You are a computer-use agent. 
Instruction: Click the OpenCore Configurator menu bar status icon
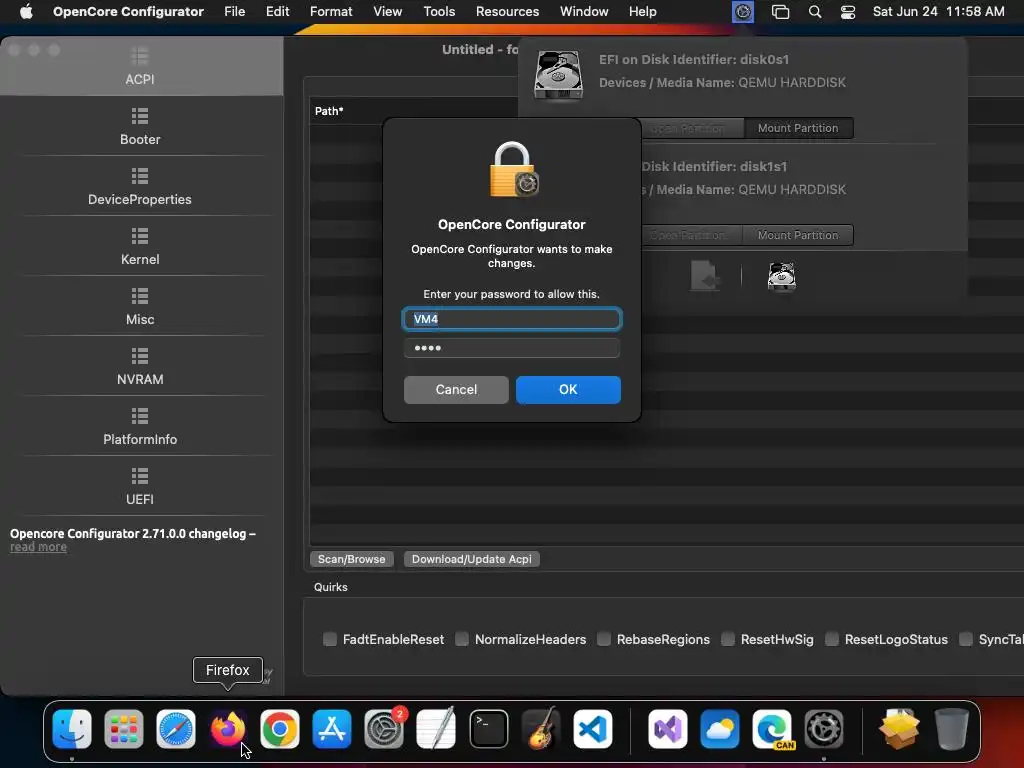point(743,12)
